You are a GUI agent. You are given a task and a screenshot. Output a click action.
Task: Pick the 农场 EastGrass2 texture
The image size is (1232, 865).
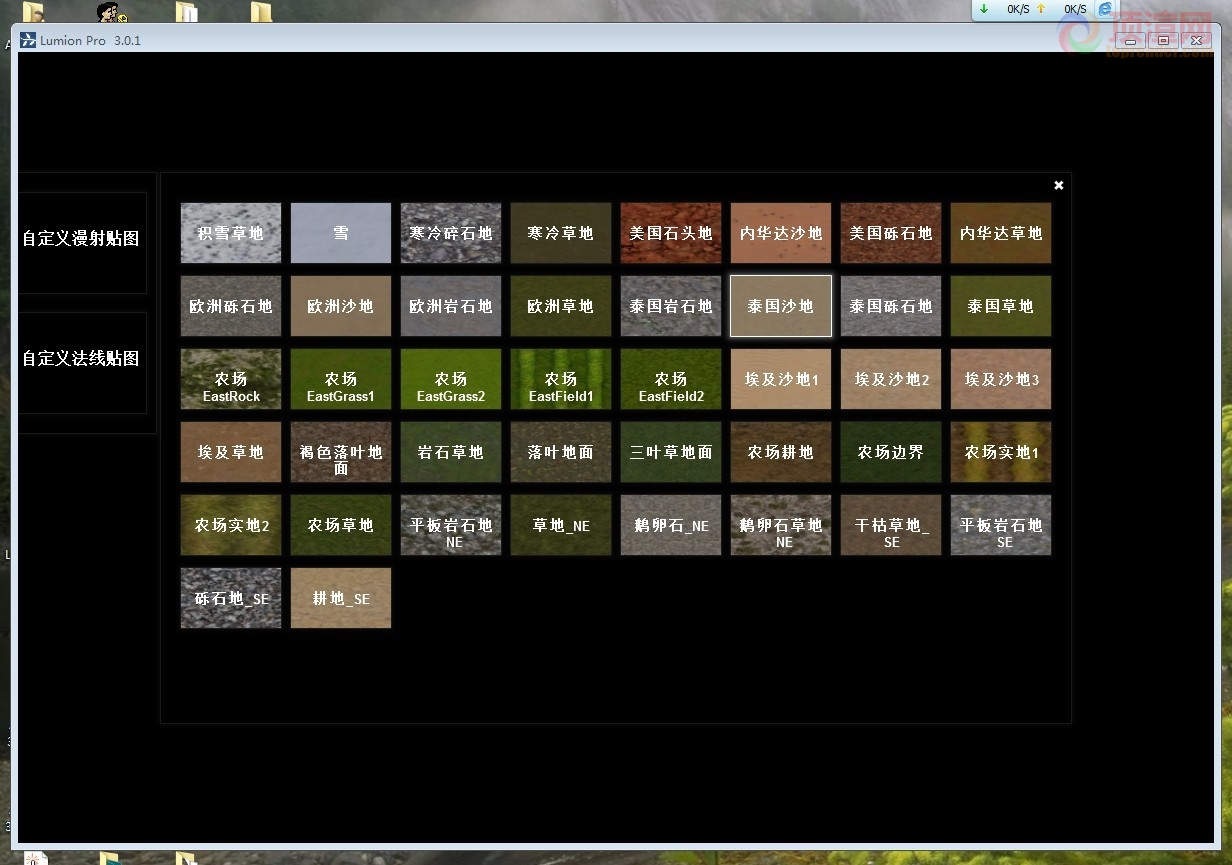[451, 379]
